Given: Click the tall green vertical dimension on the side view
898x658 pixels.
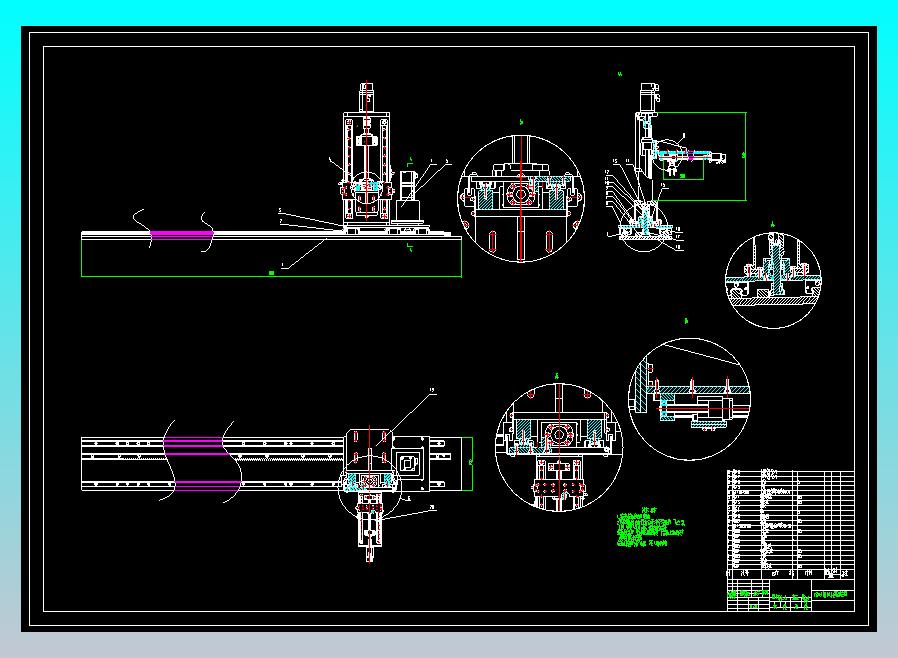Looking at the screenshot, I should 744,156.
